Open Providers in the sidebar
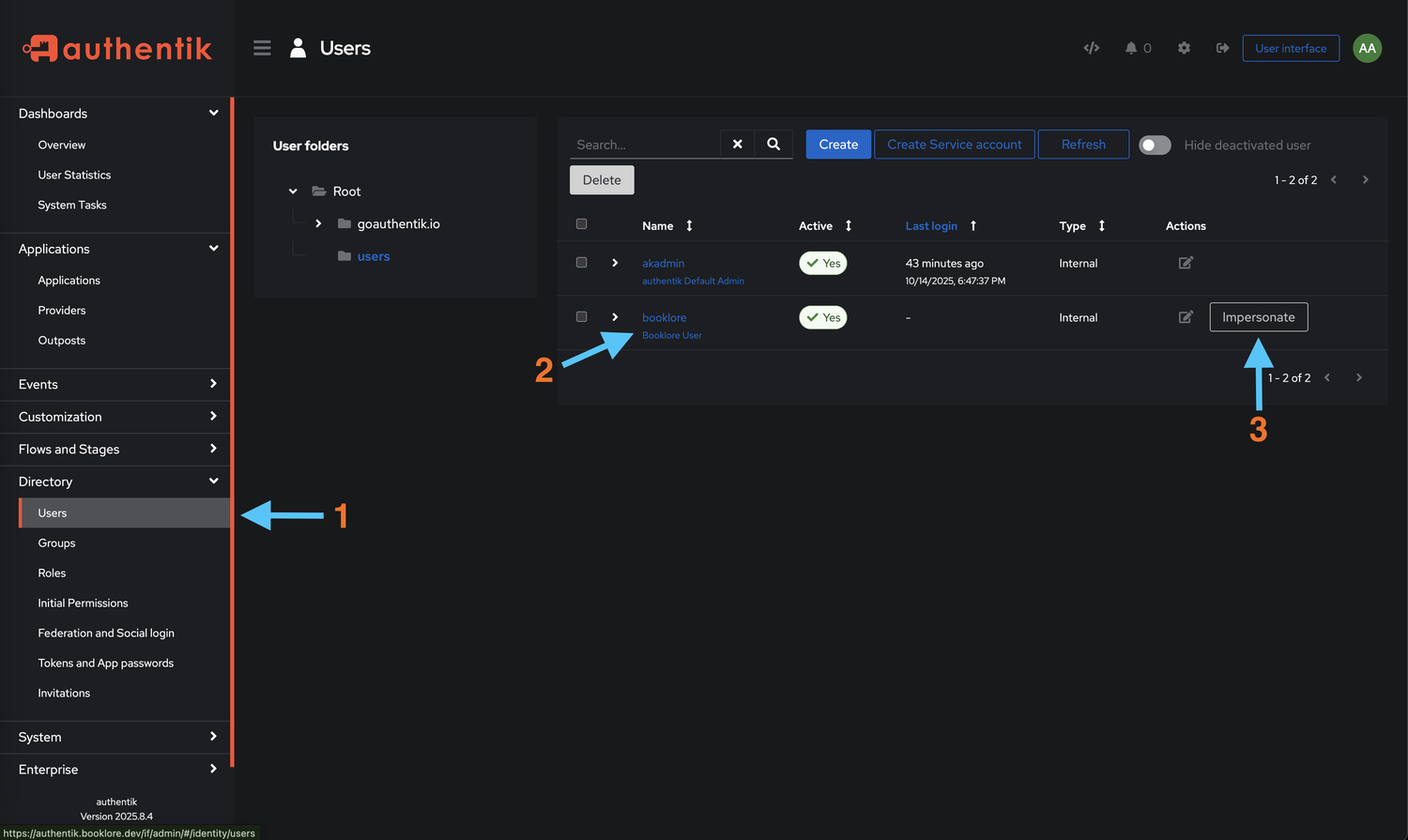1408x840 pixels. [x=62, y=311]
